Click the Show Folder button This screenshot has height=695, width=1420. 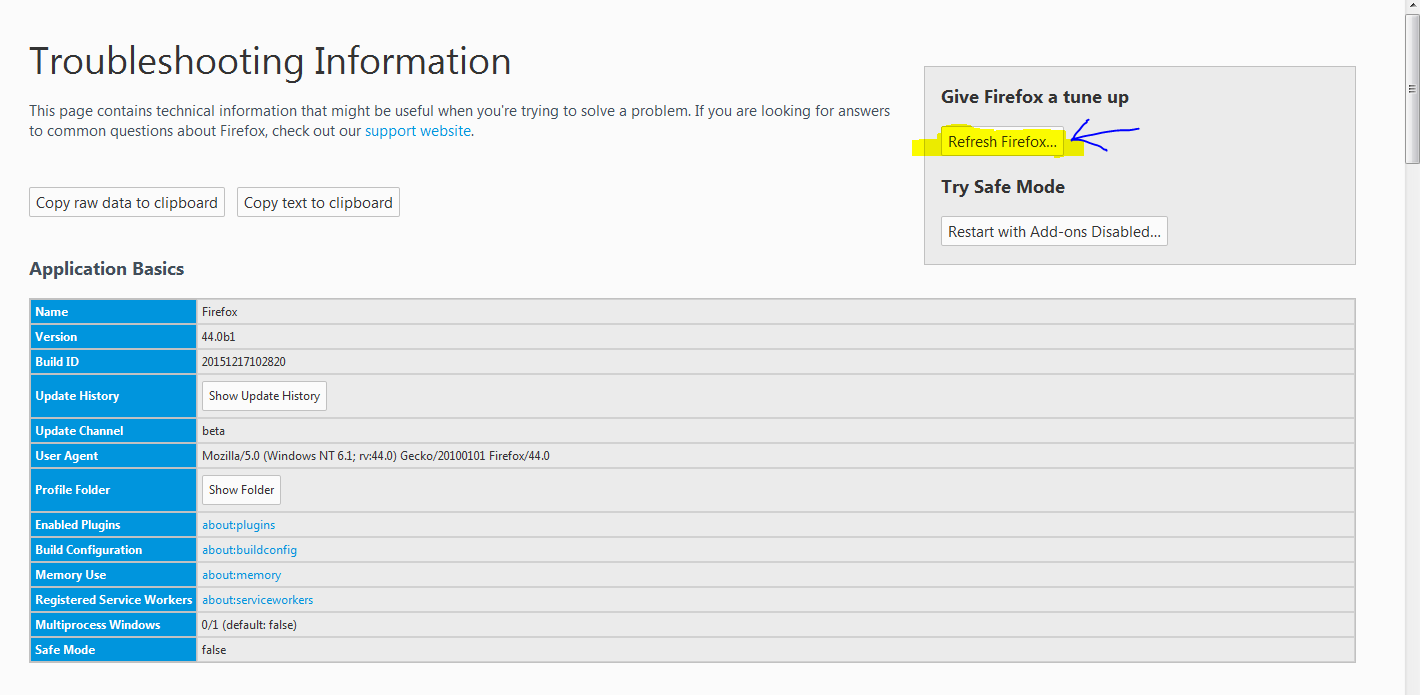tap(241, 490)
